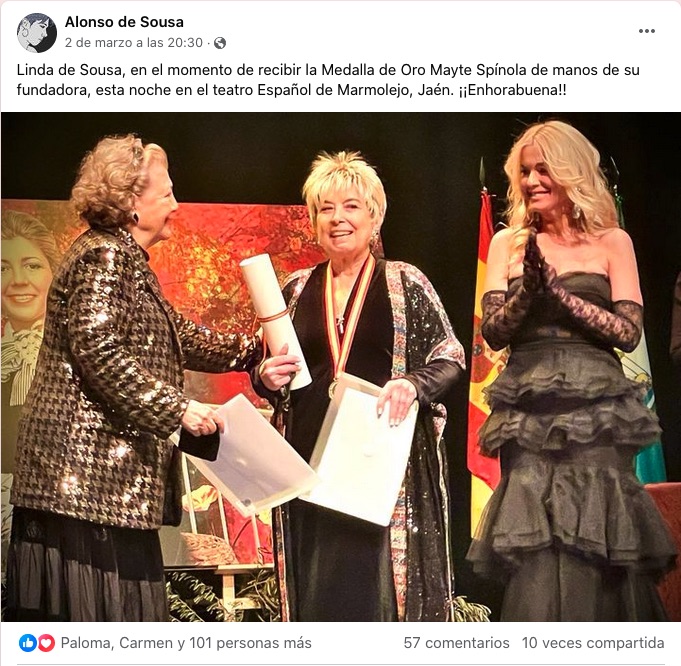Click the public globe audience icon
This screenshot has height=666, width=681.
tap(220, 43)
